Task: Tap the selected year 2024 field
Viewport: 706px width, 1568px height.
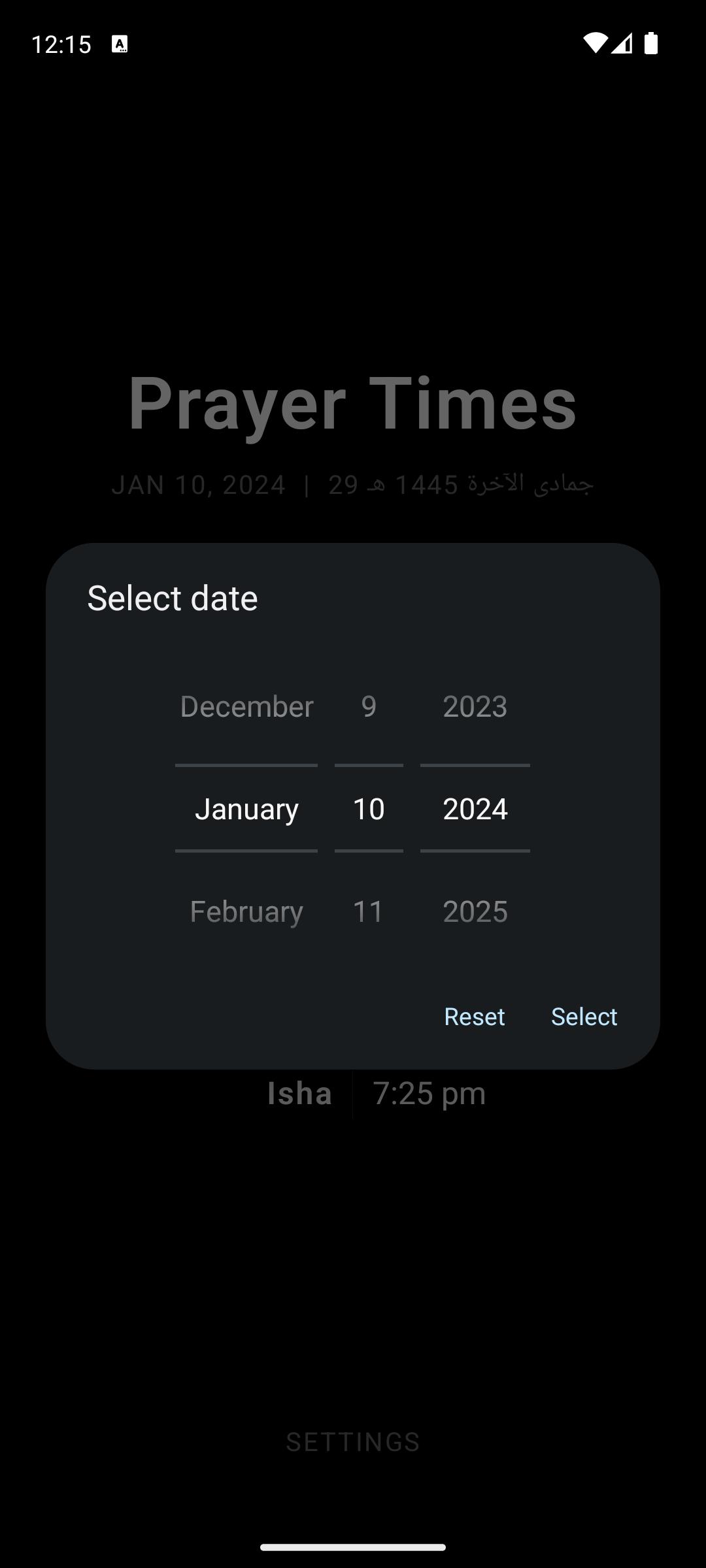Action: pyautogui.click(x=475, y=809)
